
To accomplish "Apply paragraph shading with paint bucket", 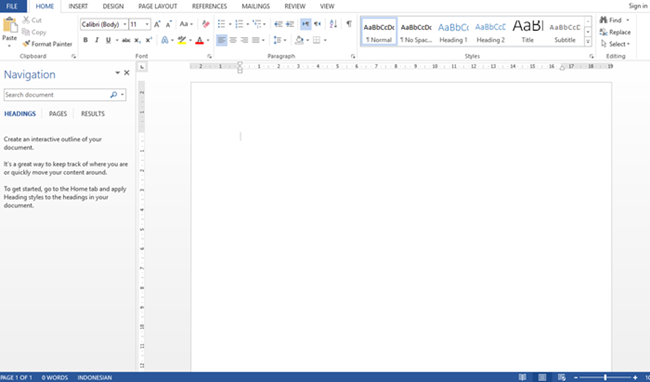I will pos(299,40).
